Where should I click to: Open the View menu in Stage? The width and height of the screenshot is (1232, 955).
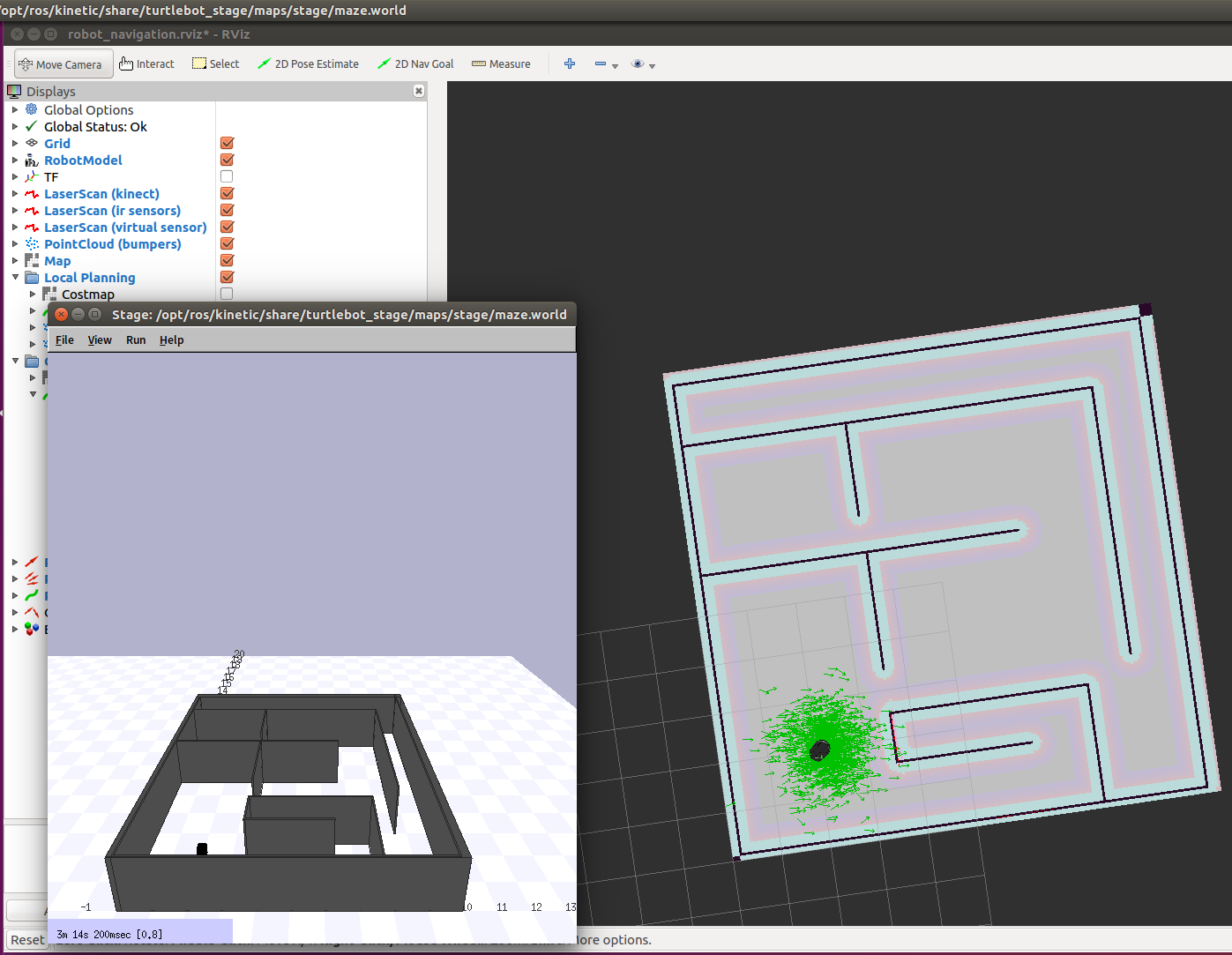click(x=100, y=340)
